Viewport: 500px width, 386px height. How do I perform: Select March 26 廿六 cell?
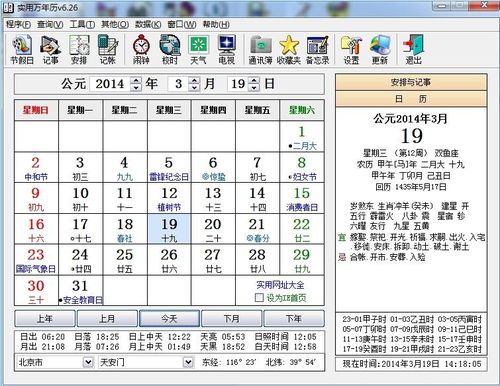169,260
